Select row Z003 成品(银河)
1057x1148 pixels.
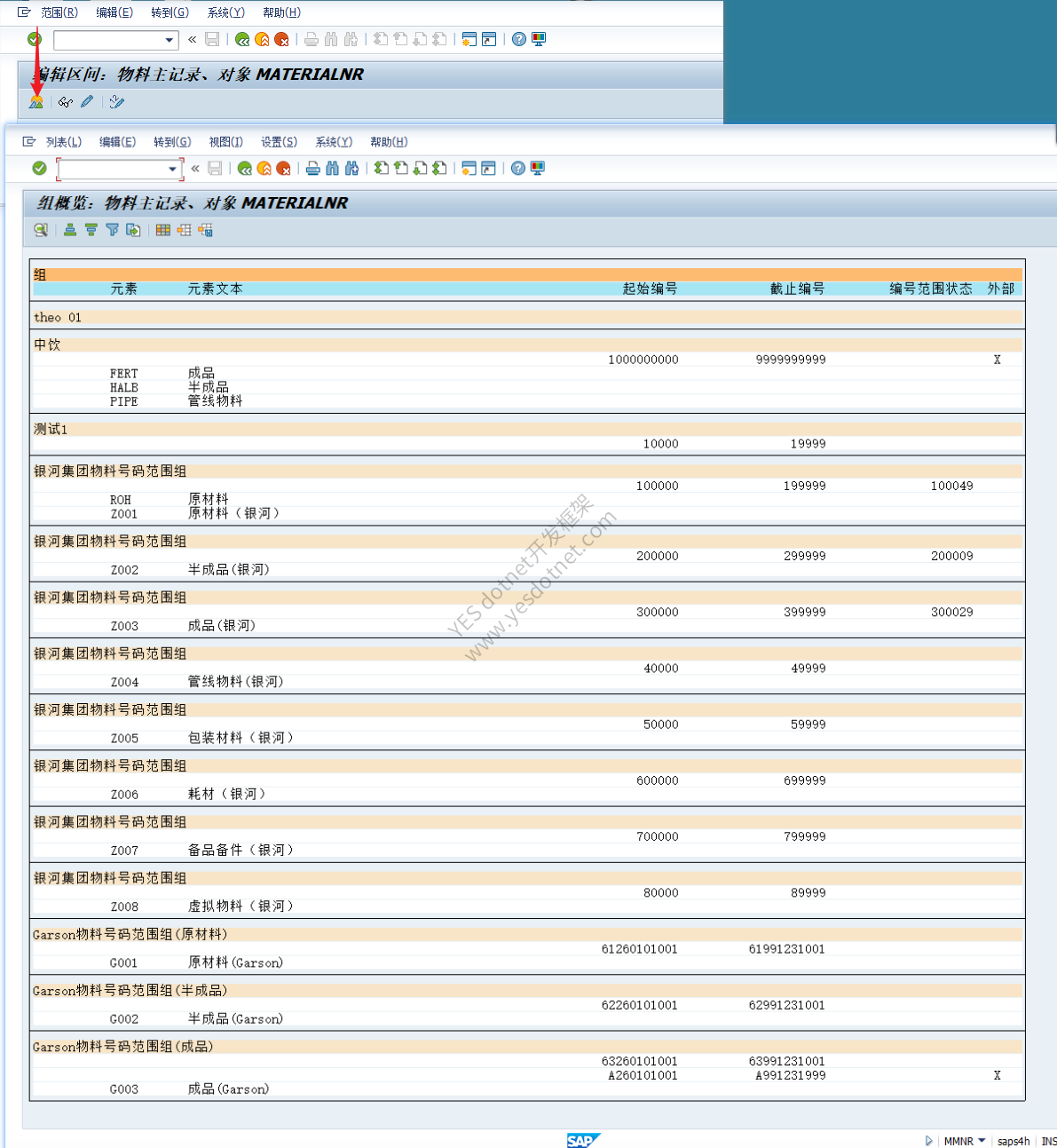(x=527, y=626)
